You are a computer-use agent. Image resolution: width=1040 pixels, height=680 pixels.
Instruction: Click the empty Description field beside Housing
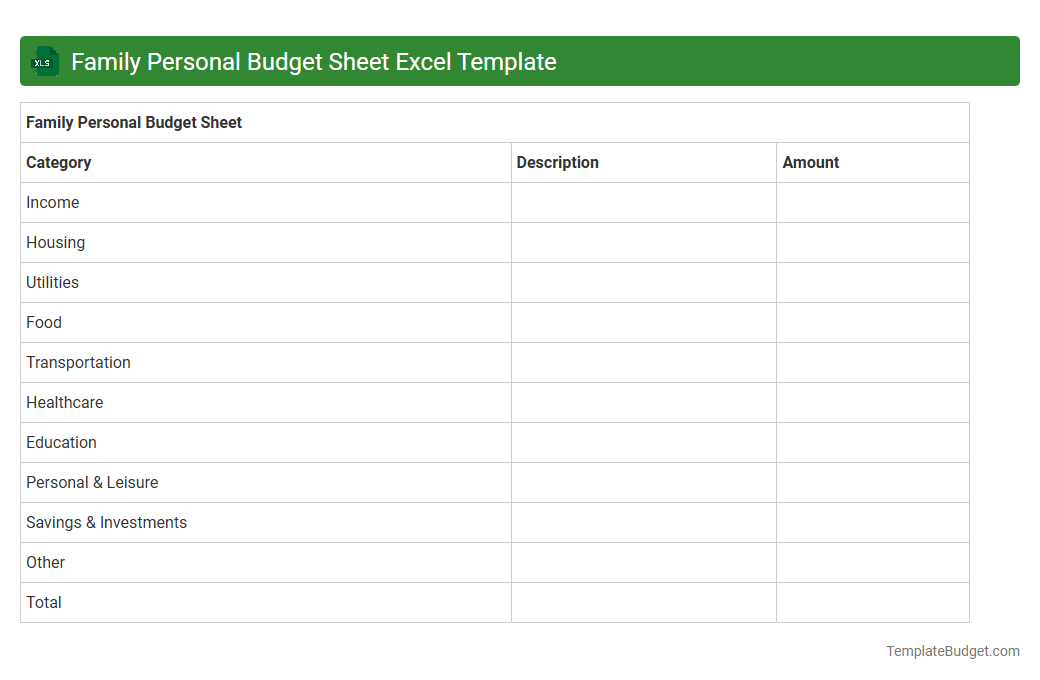(x=643, y=242)
